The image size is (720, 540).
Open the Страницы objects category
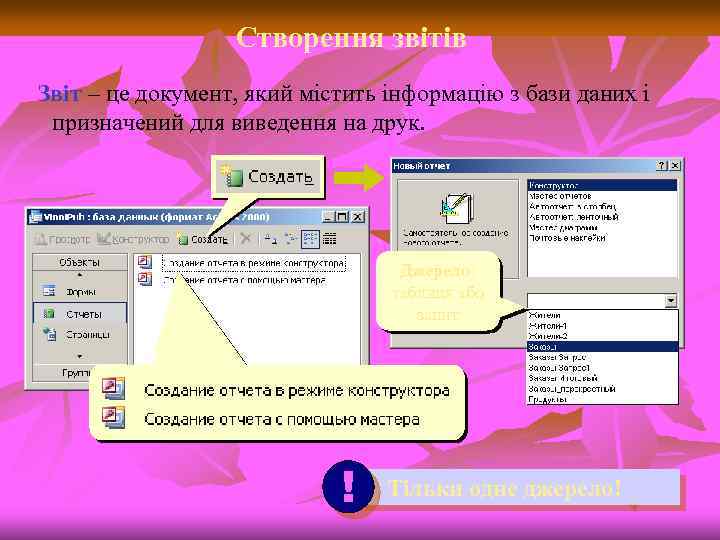(80, 335)
